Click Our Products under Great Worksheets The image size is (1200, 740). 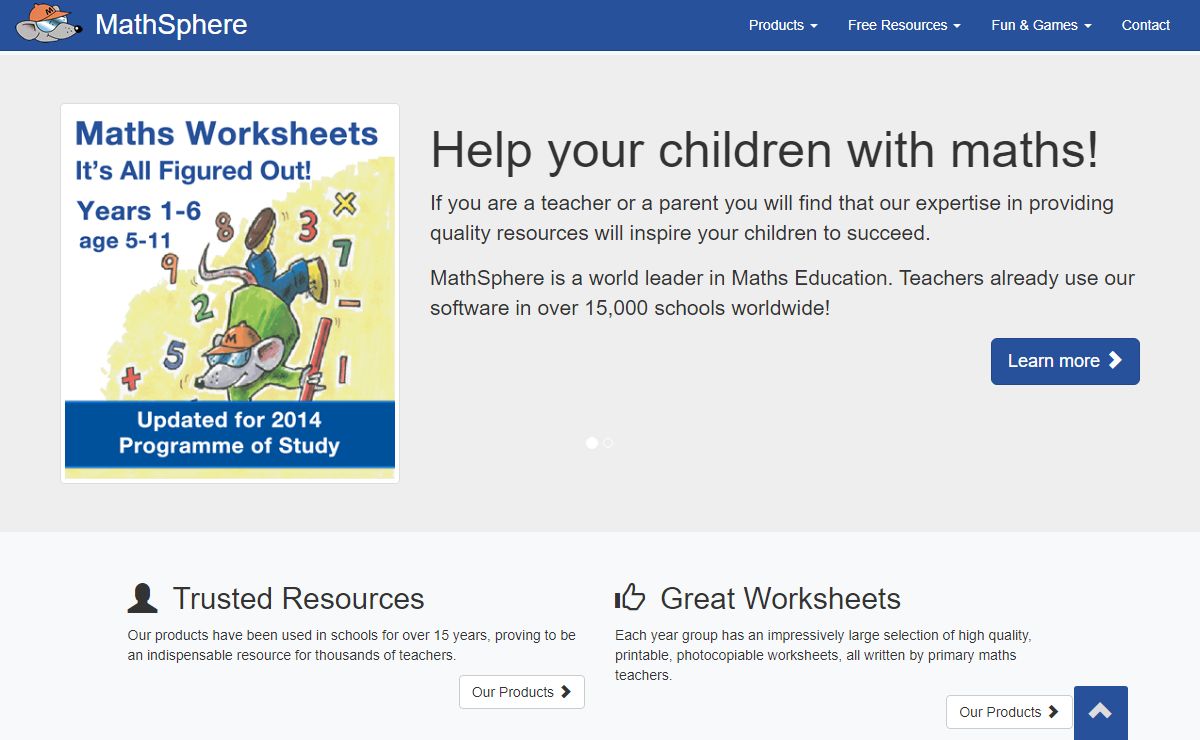tap(1009, 712)
